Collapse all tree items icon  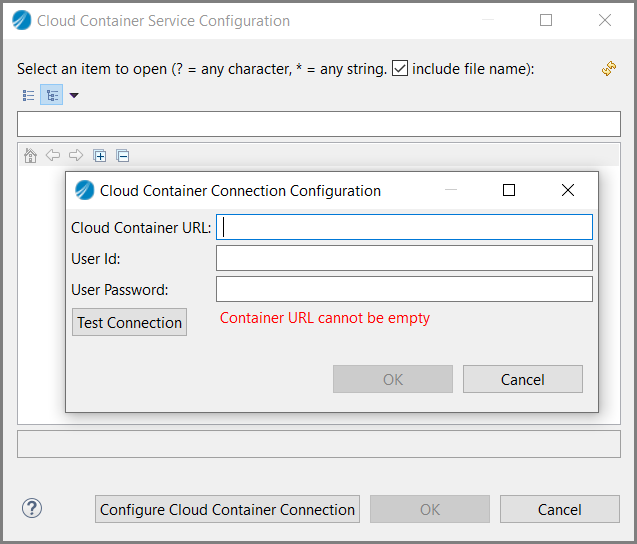(123, 156)
